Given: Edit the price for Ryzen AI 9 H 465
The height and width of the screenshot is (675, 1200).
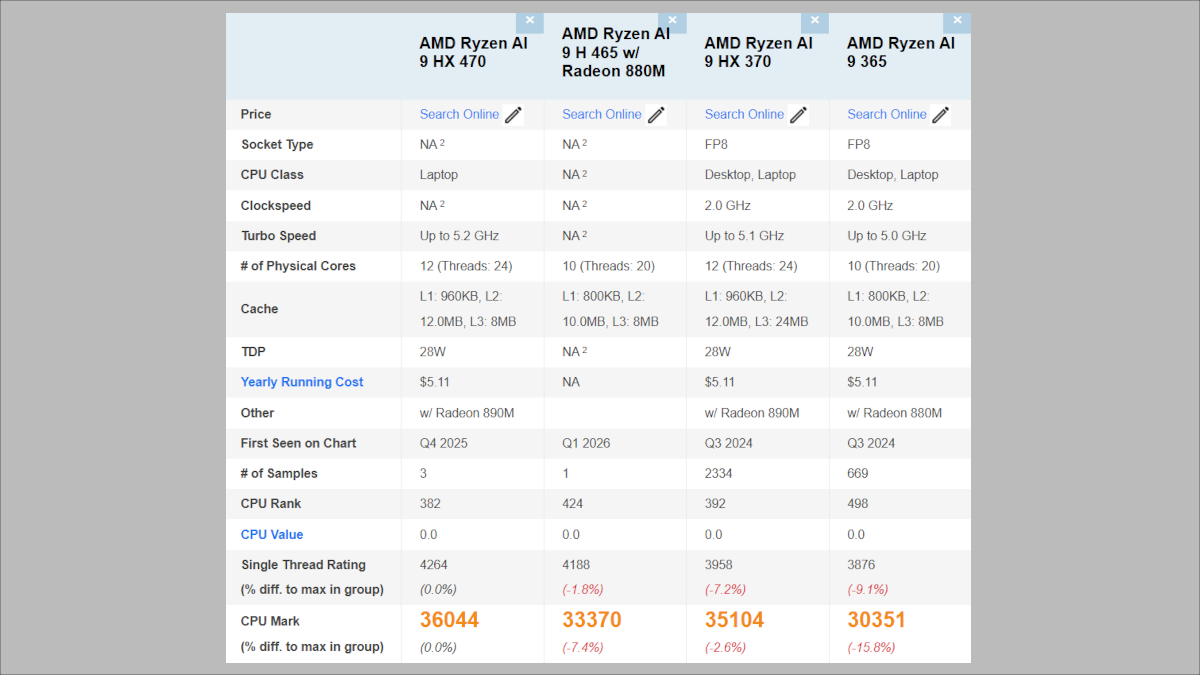Looking at the screenshot, I should point(656,114).
